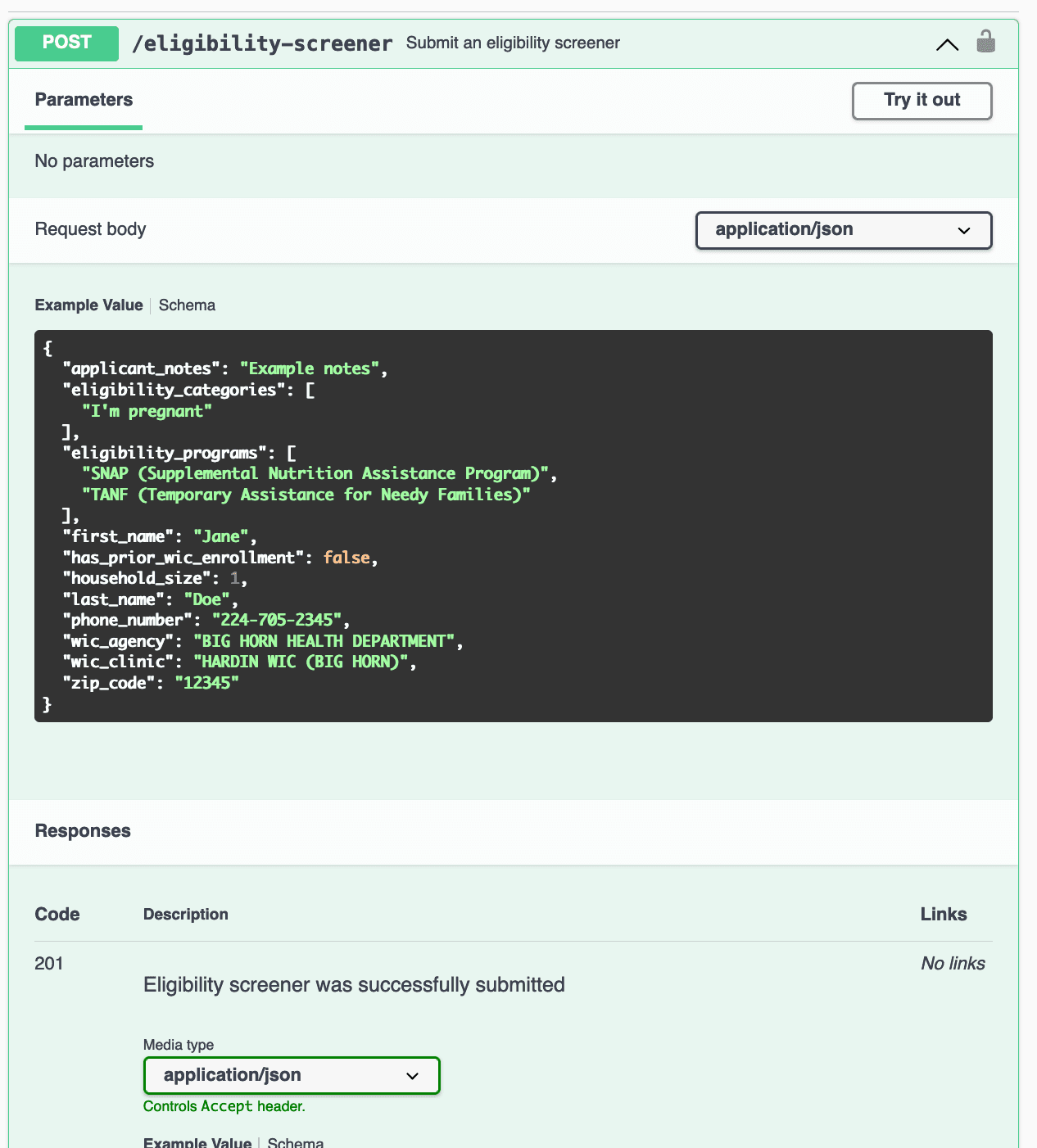Image resolution: width=1037 pixels, height=1148 pixels.
Task: Click the collapse chevron on the operation header
Action: coord(947,45)
